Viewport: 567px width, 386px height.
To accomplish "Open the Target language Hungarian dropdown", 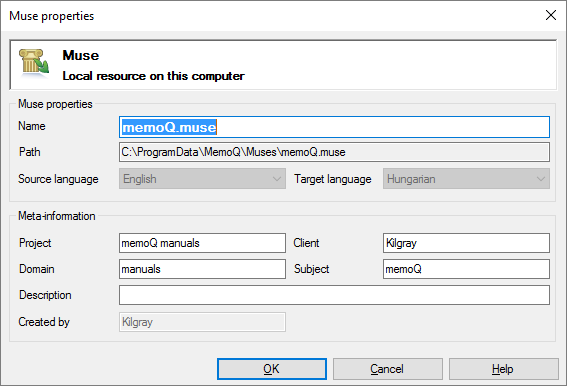I will point(466,179).
